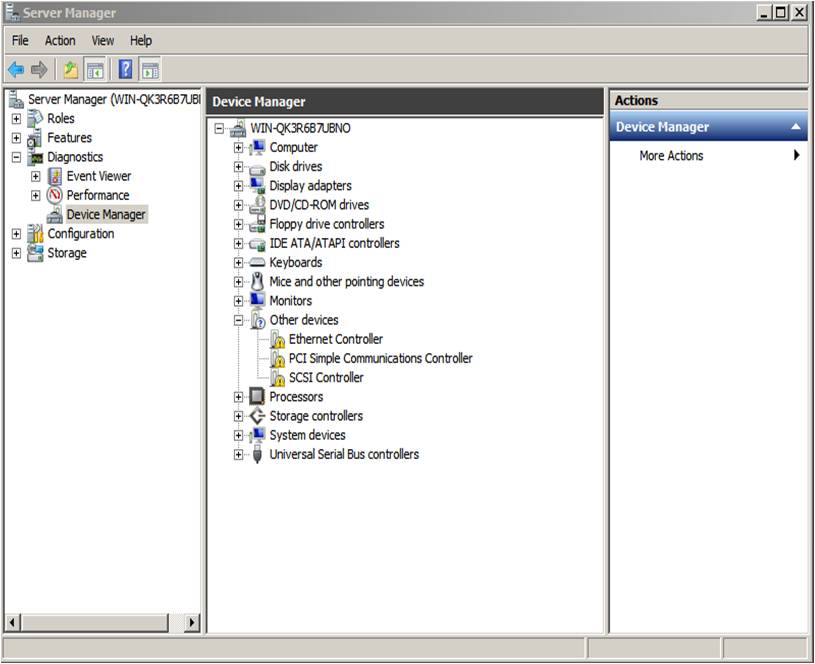This screenshot has height=664, width=815.
Task: Click the Back arrow toolbar icon
Action: coord(16,70)
